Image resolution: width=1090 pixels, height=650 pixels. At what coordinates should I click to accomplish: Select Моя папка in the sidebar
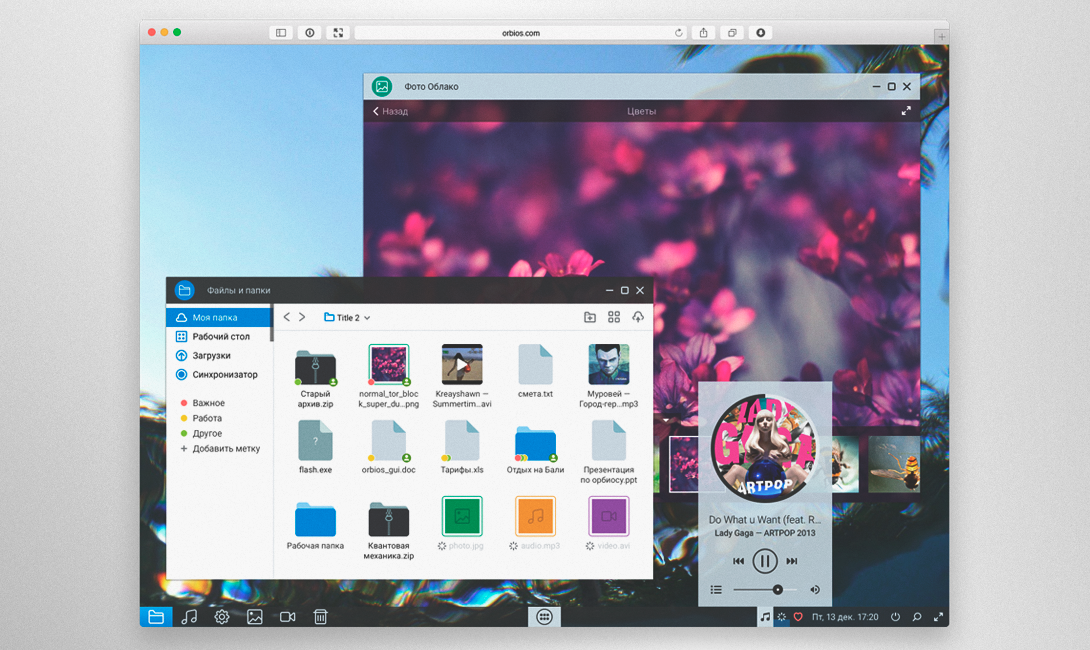click(219, 317)
